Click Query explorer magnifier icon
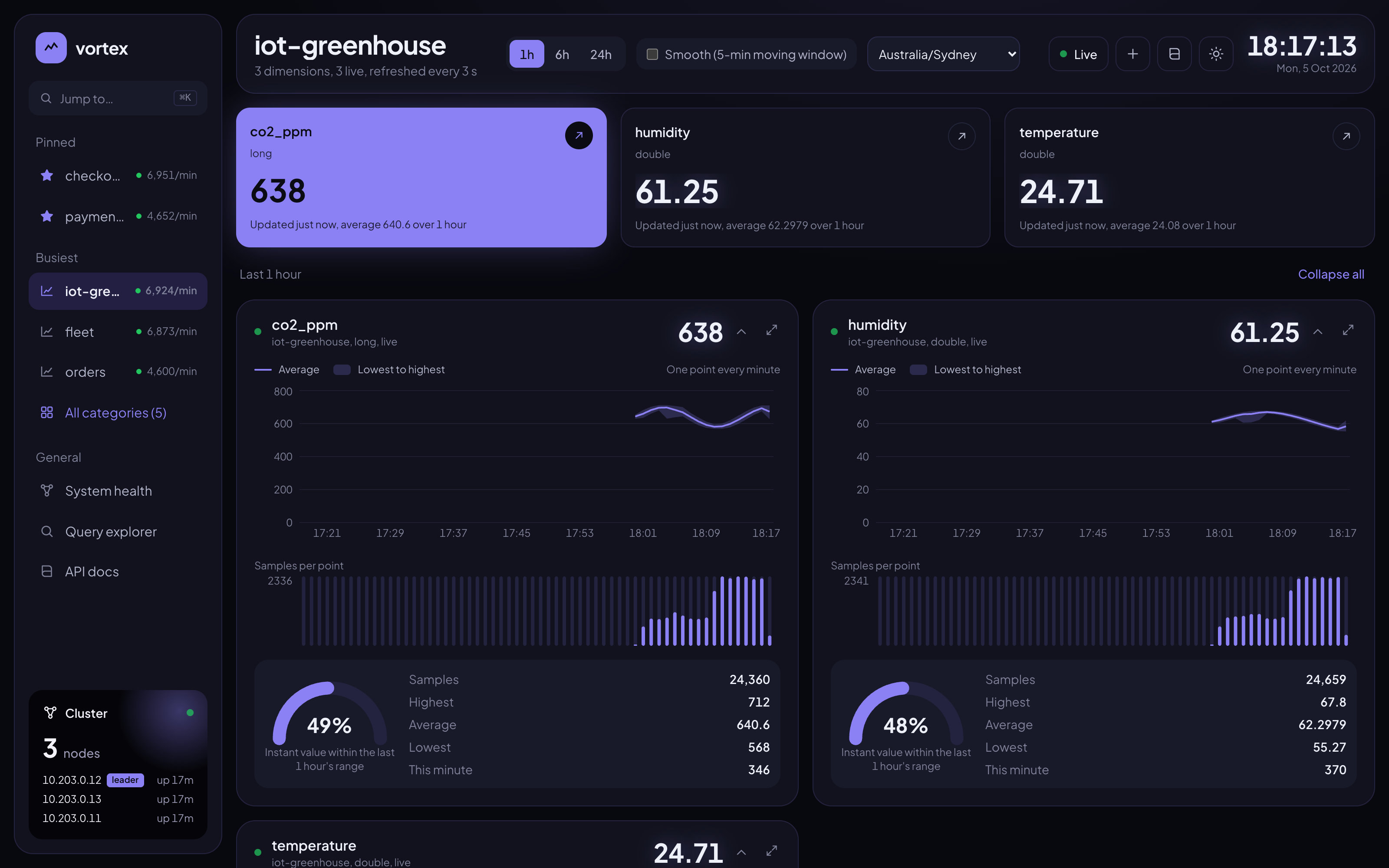Screen dimensions: 1389x868 (x=47, y=532)
